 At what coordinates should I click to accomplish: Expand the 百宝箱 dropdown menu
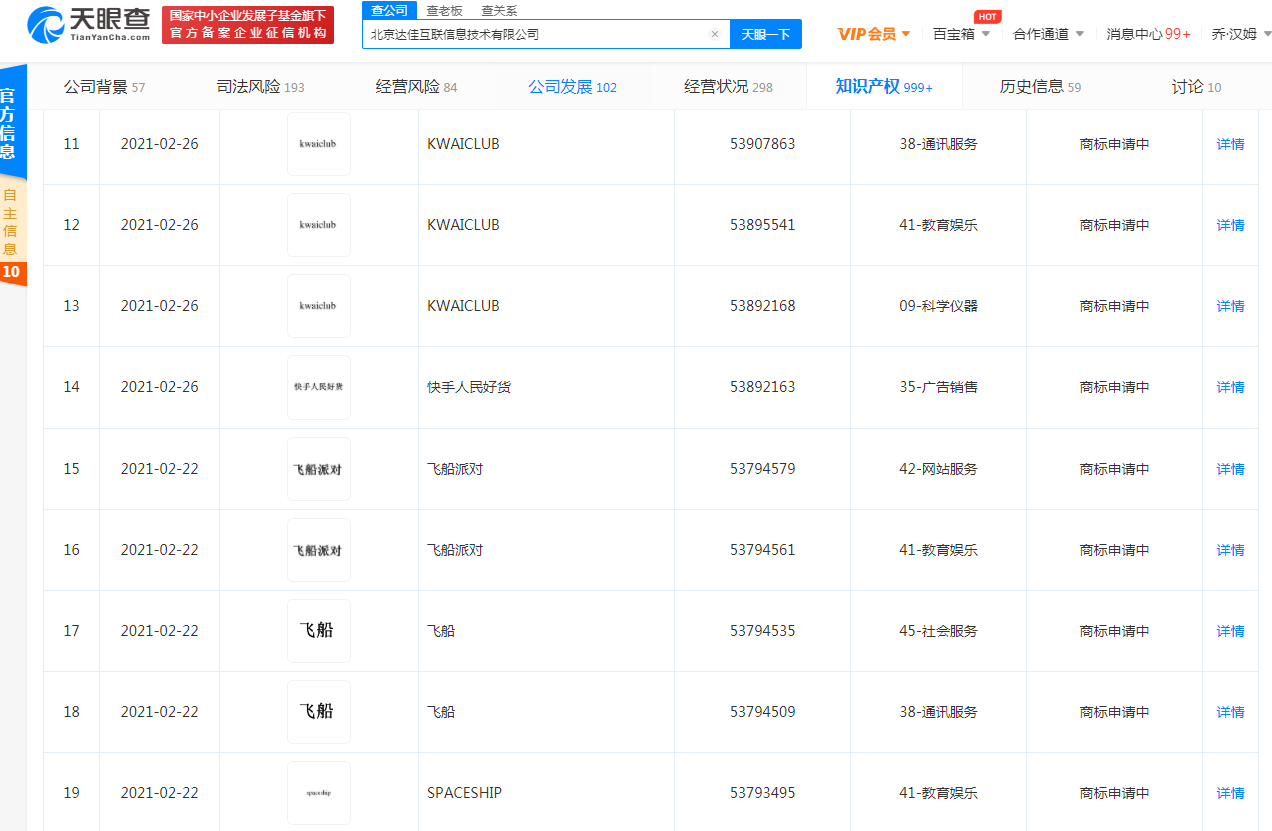(x=961, y=34)
